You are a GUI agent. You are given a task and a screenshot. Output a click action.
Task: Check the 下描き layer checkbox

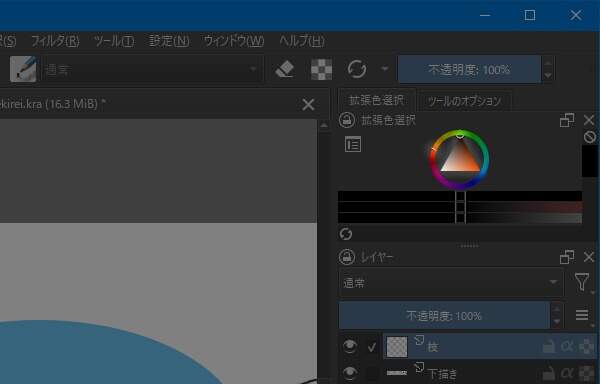372,373
